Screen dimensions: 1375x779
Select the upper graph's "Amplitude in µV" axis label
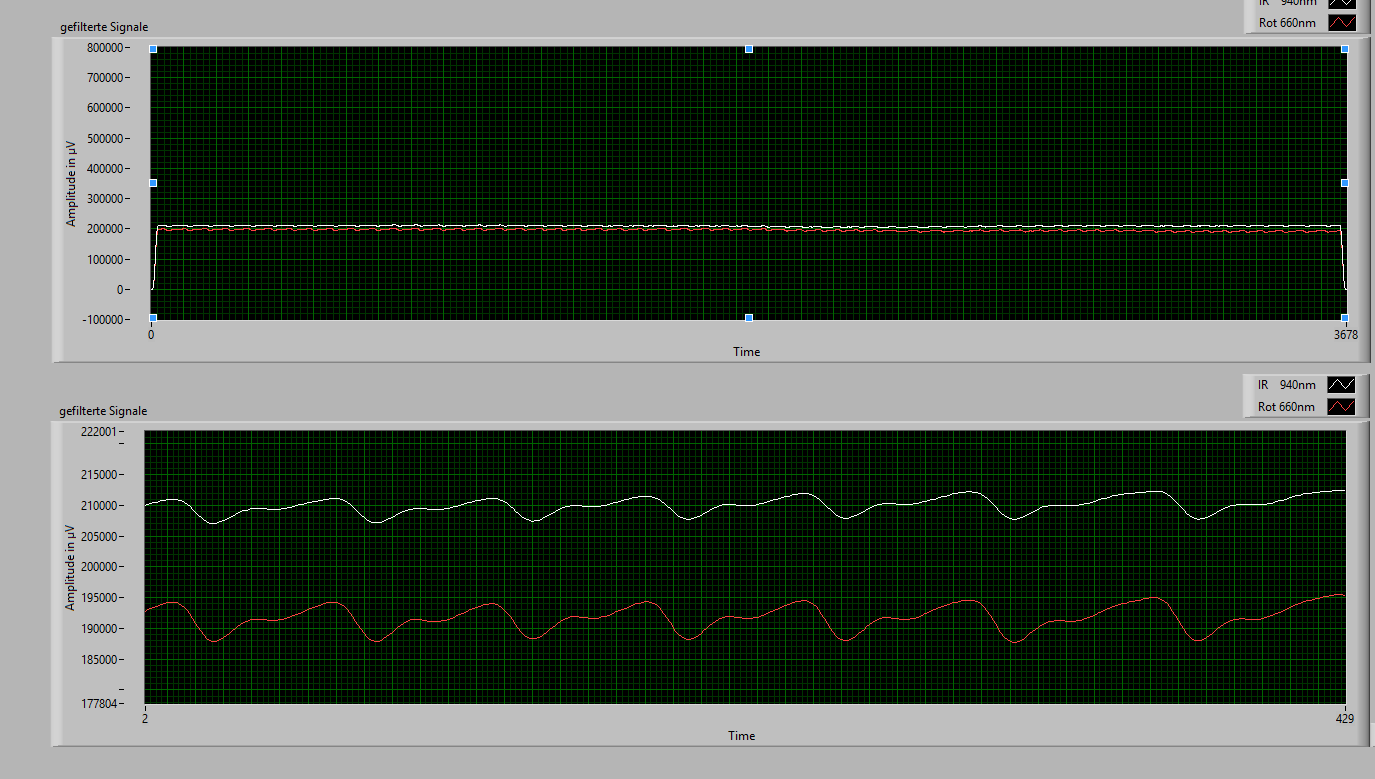point(71,182)
